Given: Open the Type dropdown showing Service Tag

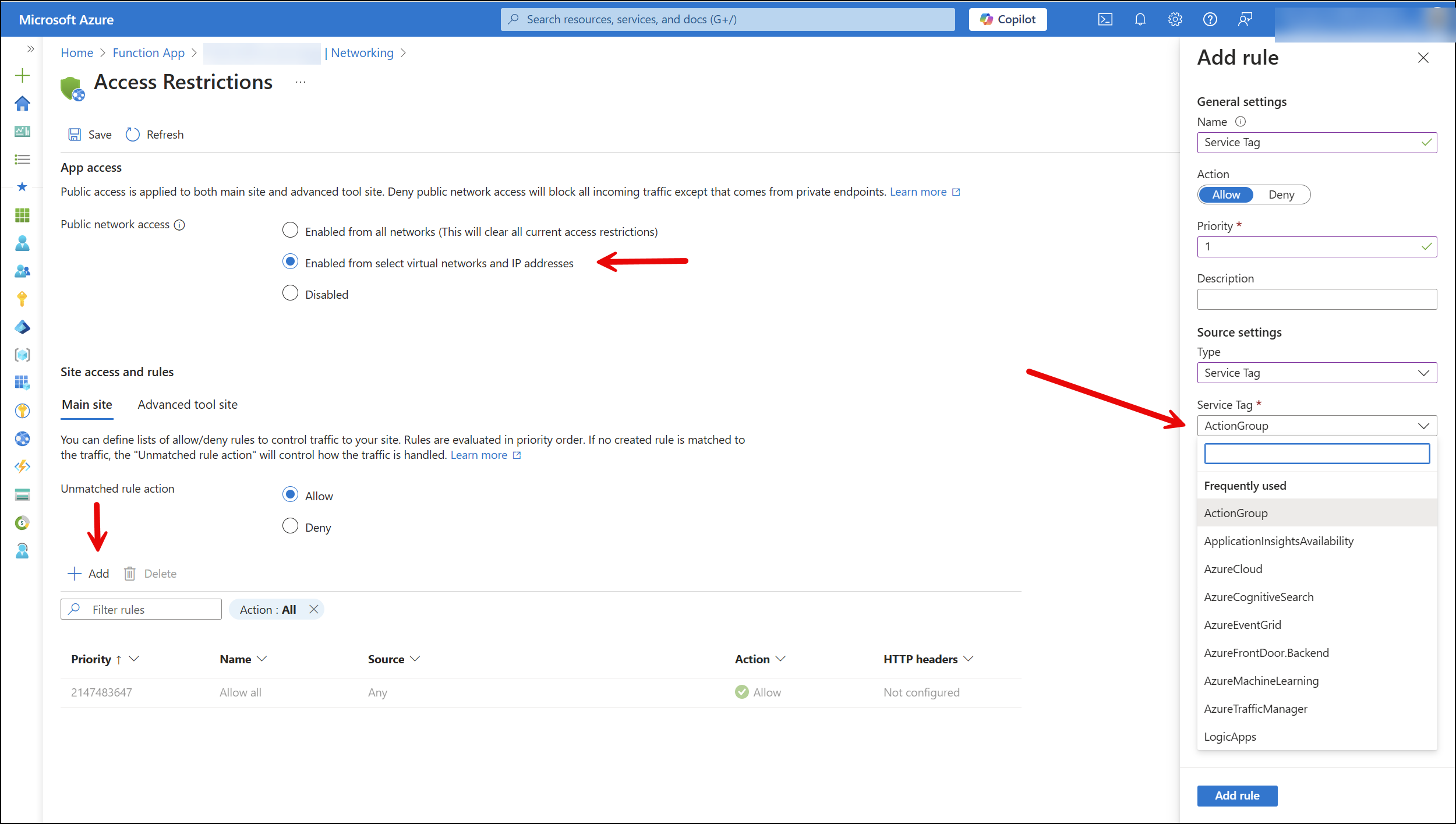Looking at the screenshot, I should tap(1317, 373).
